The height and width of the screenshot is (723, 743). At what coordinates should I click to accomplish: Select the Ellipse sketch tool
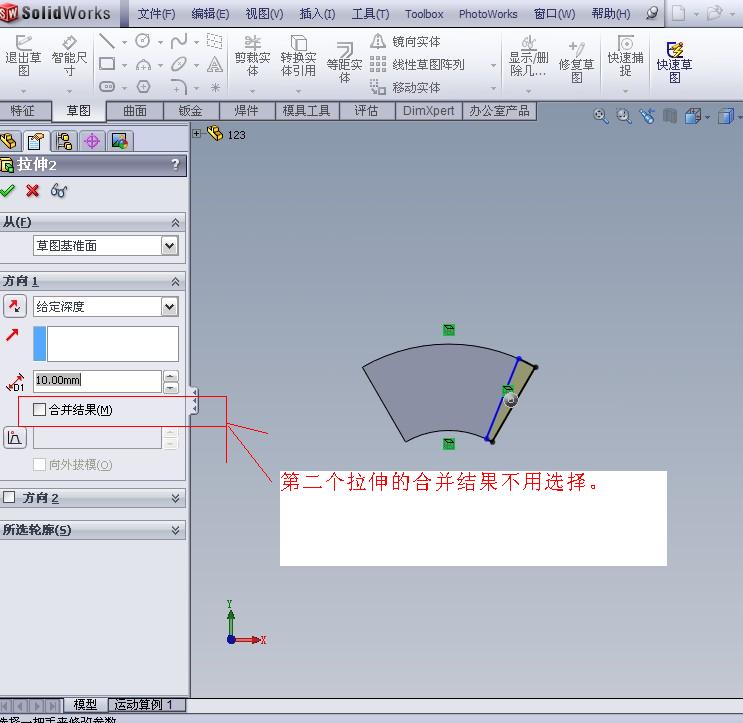tap(179, 64)
